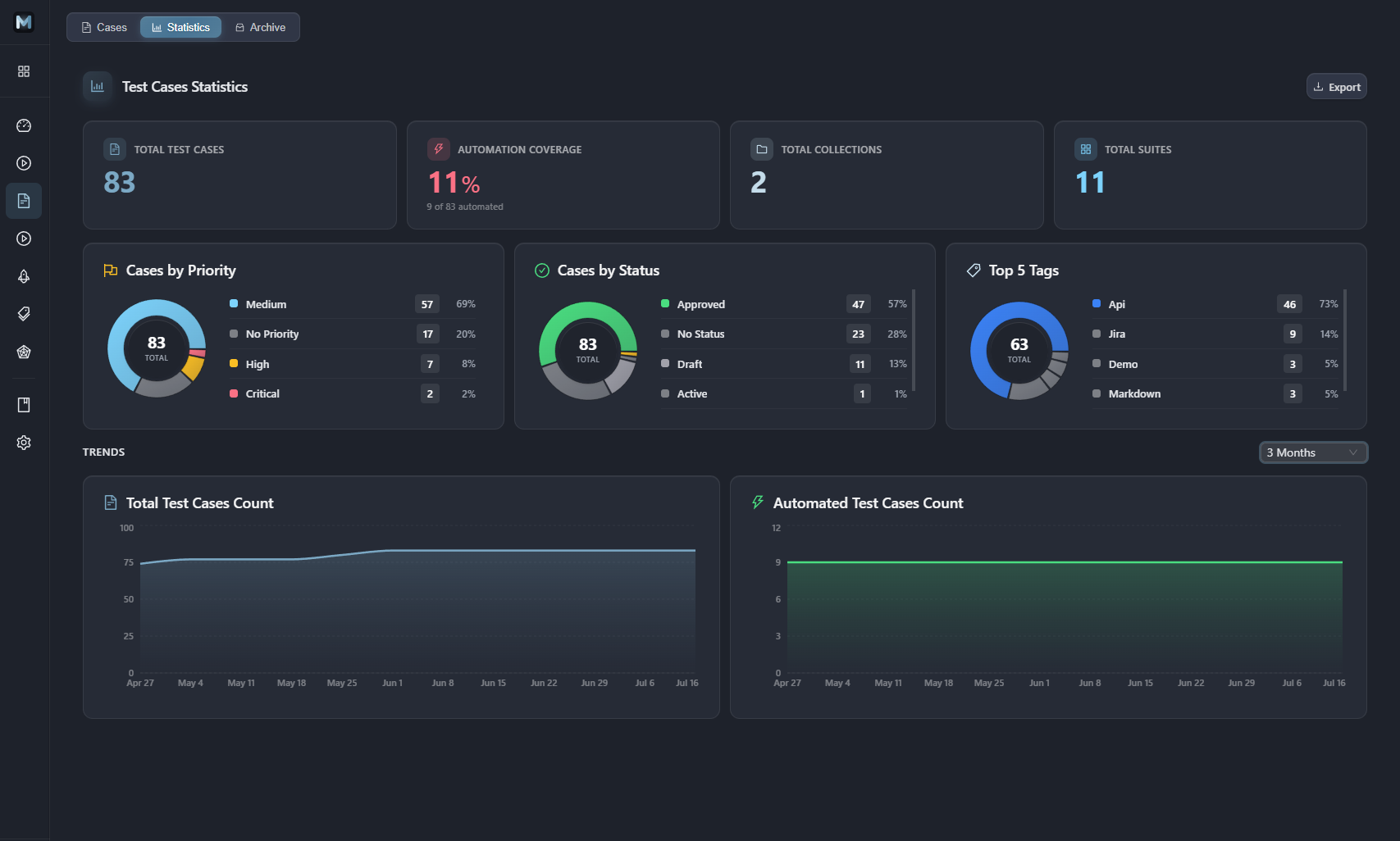The height and width of the screenshot is (841, 1400).
Task: Click the 57 count badge for Medium
Action: click(x=427, y=304)
